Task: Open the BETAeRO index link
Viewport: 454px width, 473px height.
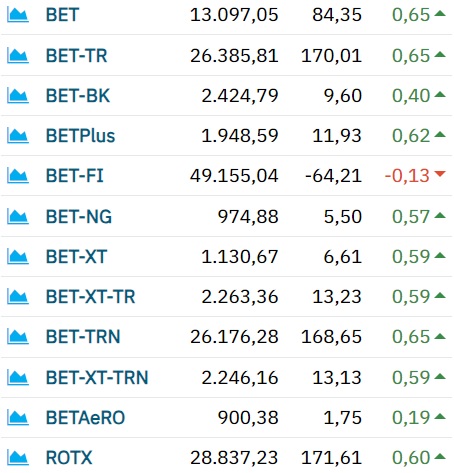Action: 85,418
